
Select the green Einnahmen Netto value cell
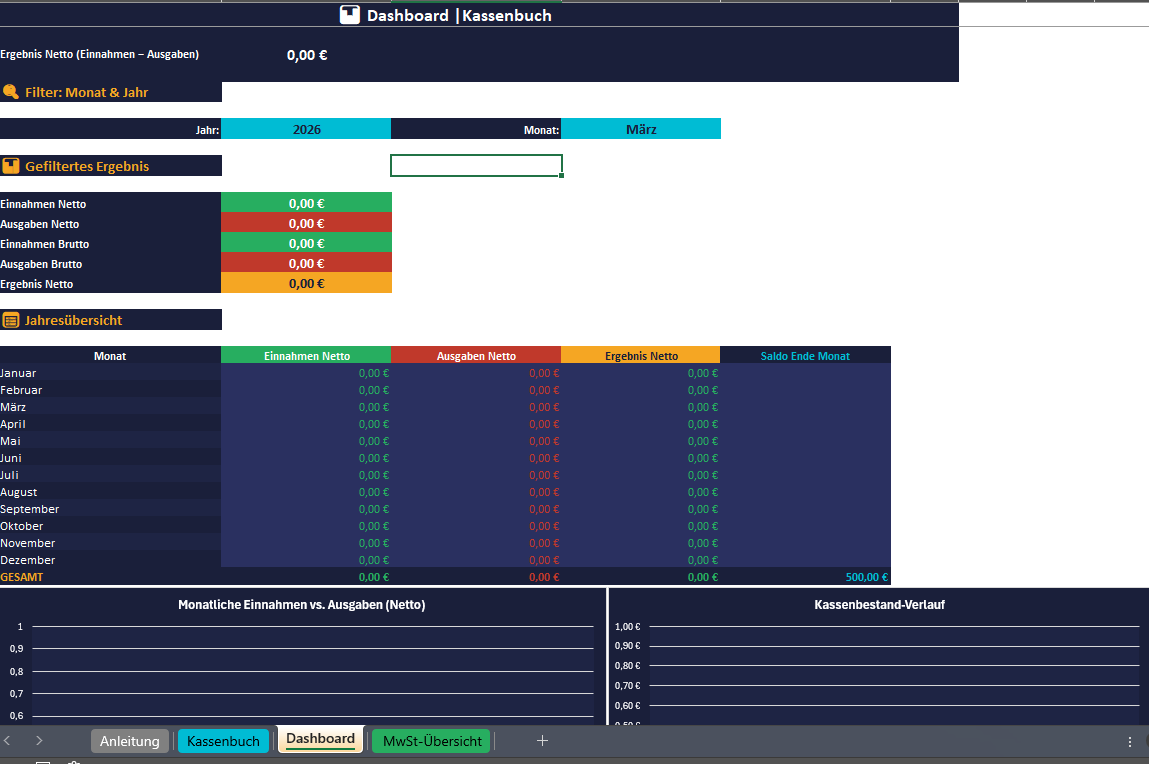pyautogui.click(x=306, y=203)
